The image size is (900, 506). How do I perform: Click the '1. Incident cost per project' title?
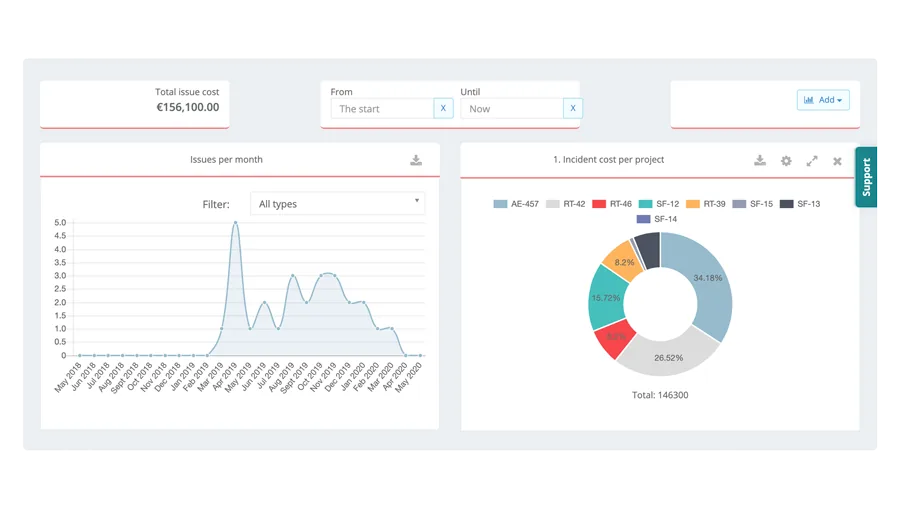[608, 159]
